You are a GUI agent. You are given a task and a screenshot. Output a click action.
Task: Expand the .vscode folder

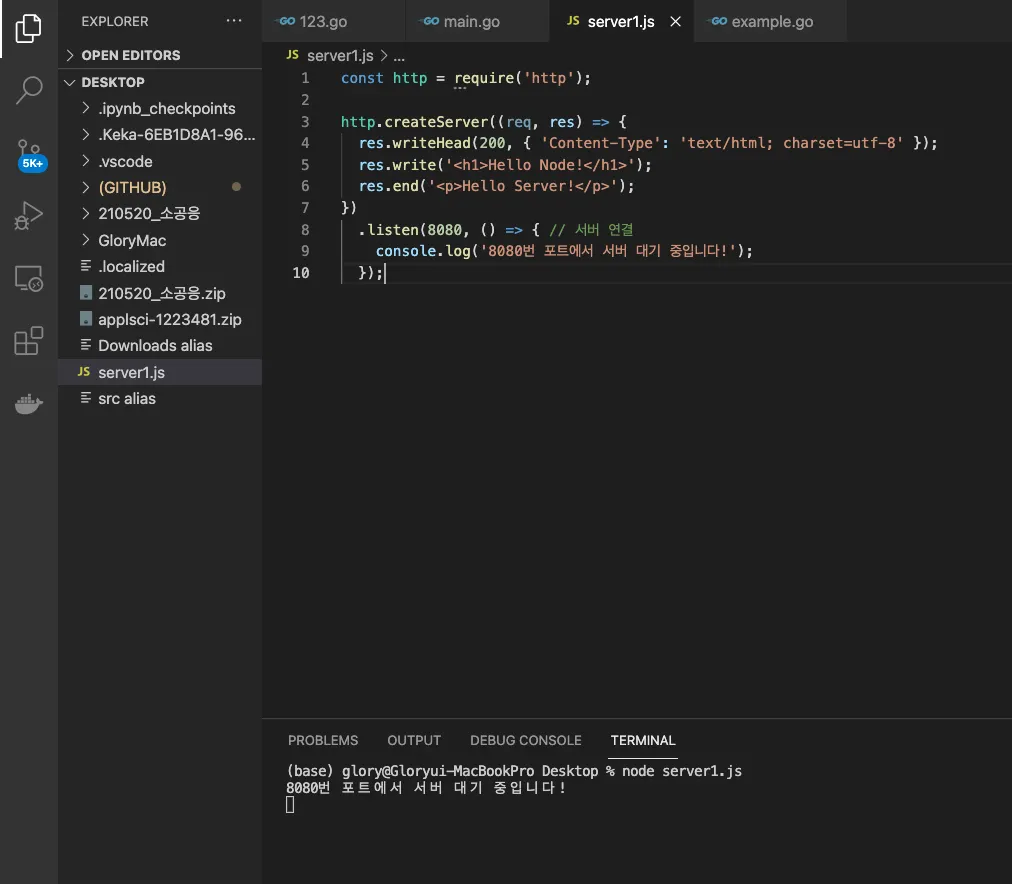125,161
